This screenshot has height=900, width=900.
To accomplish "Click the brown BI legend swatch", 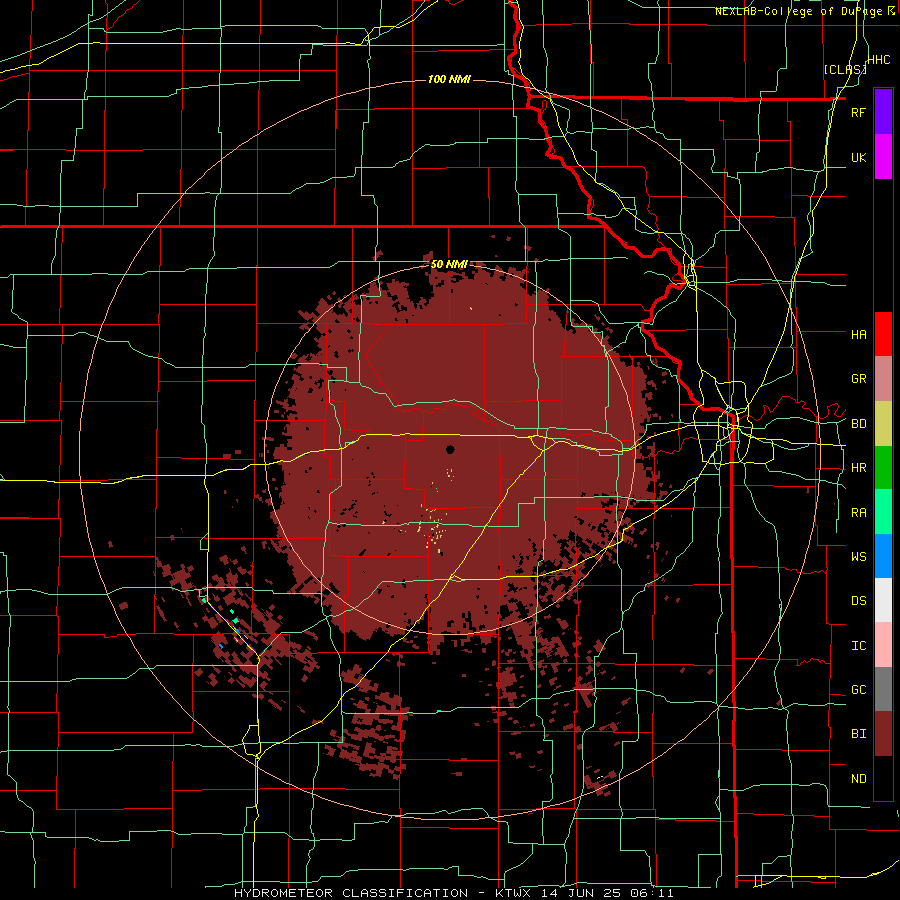I will point(883,734).
